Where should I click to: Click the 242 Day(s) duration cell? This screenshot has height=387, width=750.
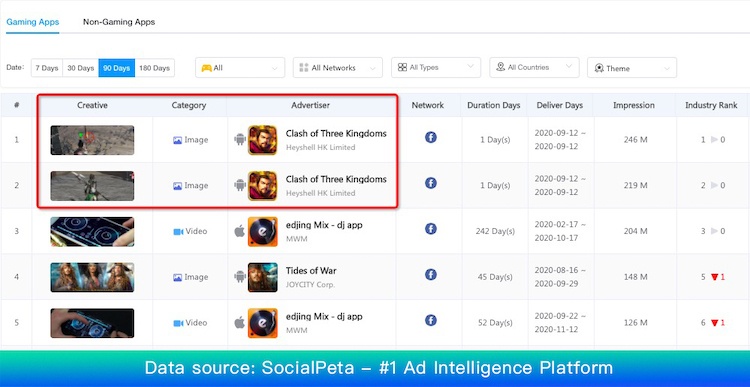click(x=495, y=231)
